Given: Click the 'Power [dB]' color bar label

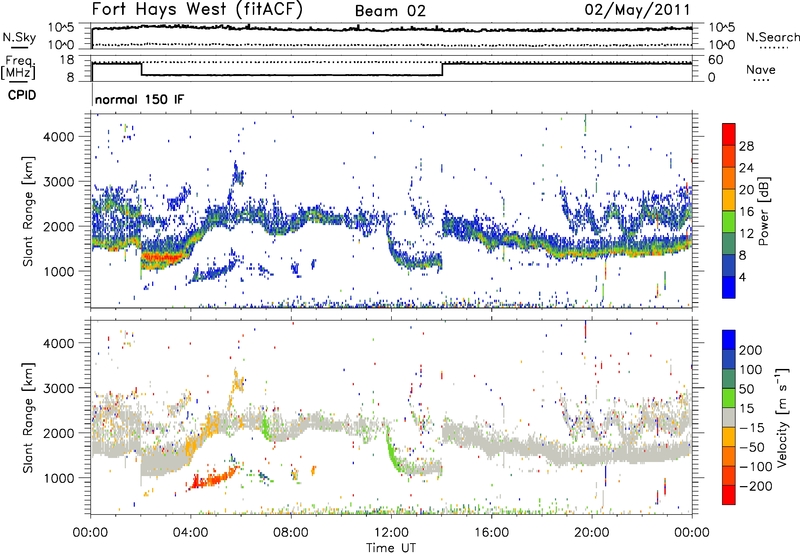Looking at the screenshot, I should point(764,211).
